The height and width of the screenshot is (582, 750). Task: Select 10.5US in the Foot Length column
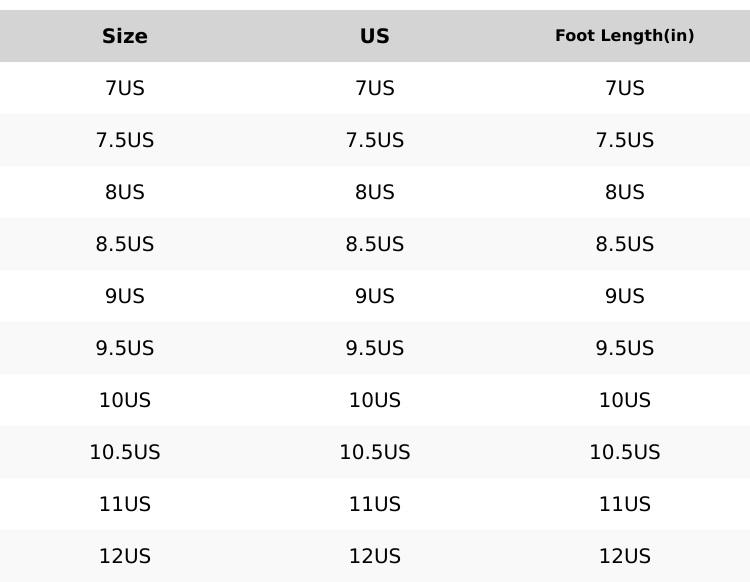(x=625, y=452)
